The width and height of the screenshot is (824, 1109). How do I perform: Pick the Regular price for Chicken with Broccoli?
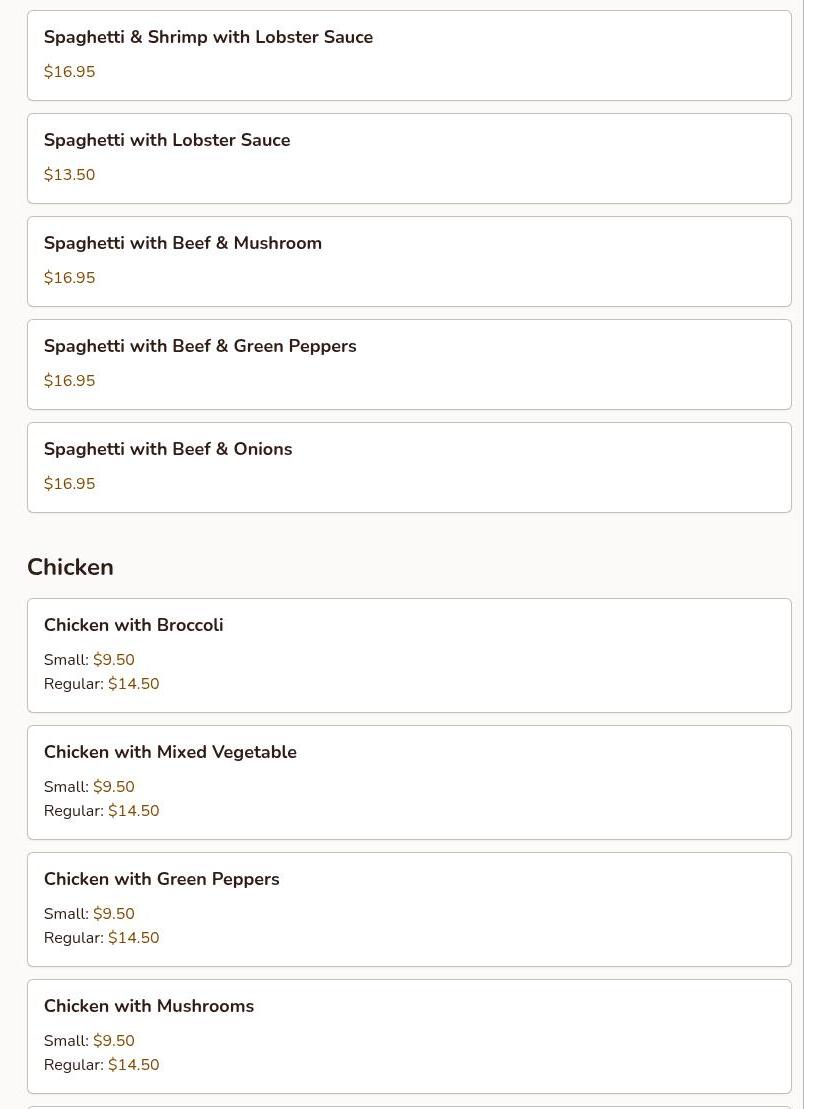click(x=133, y=684)
